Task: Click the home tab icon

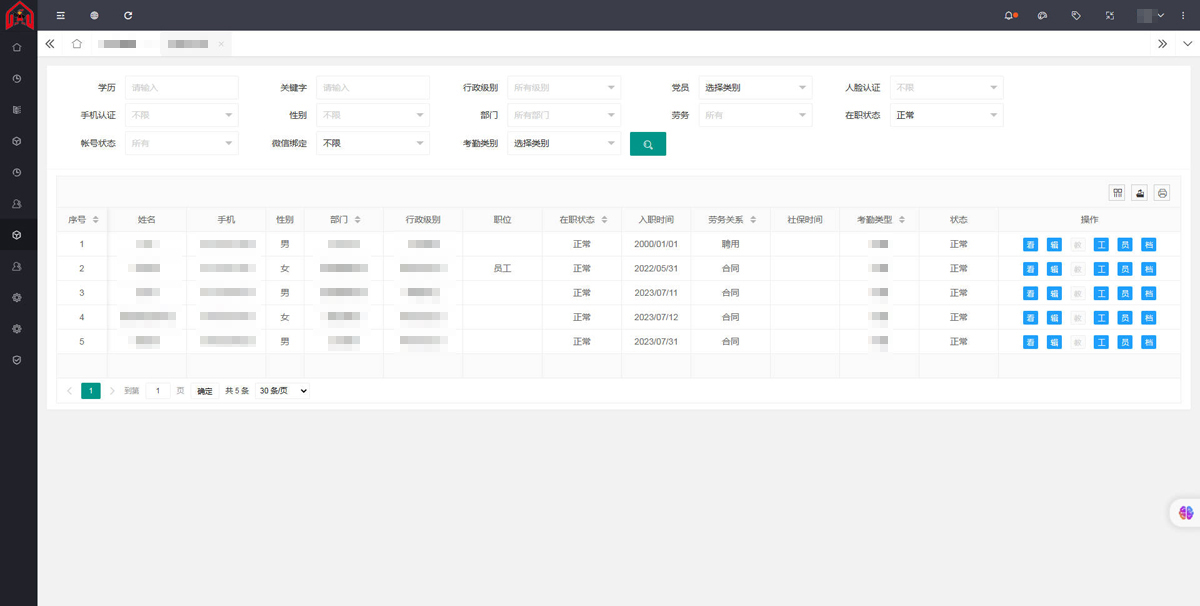Action: tap(77, 44)
